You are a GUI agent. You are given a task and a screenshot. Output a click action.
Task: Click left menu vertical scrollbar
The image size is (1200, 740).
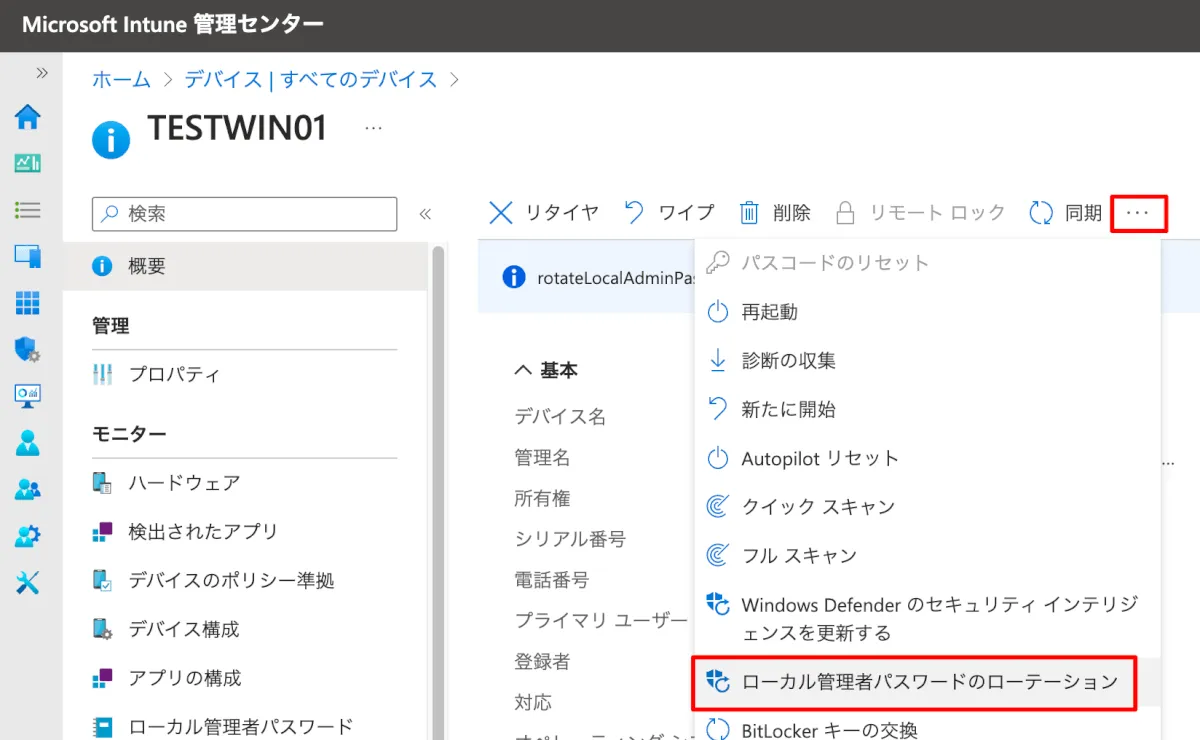pos(437,490)
